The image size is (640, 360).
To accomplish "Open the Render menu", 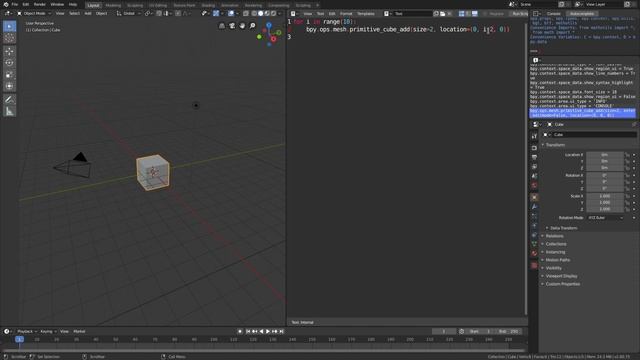I will 40,4.
